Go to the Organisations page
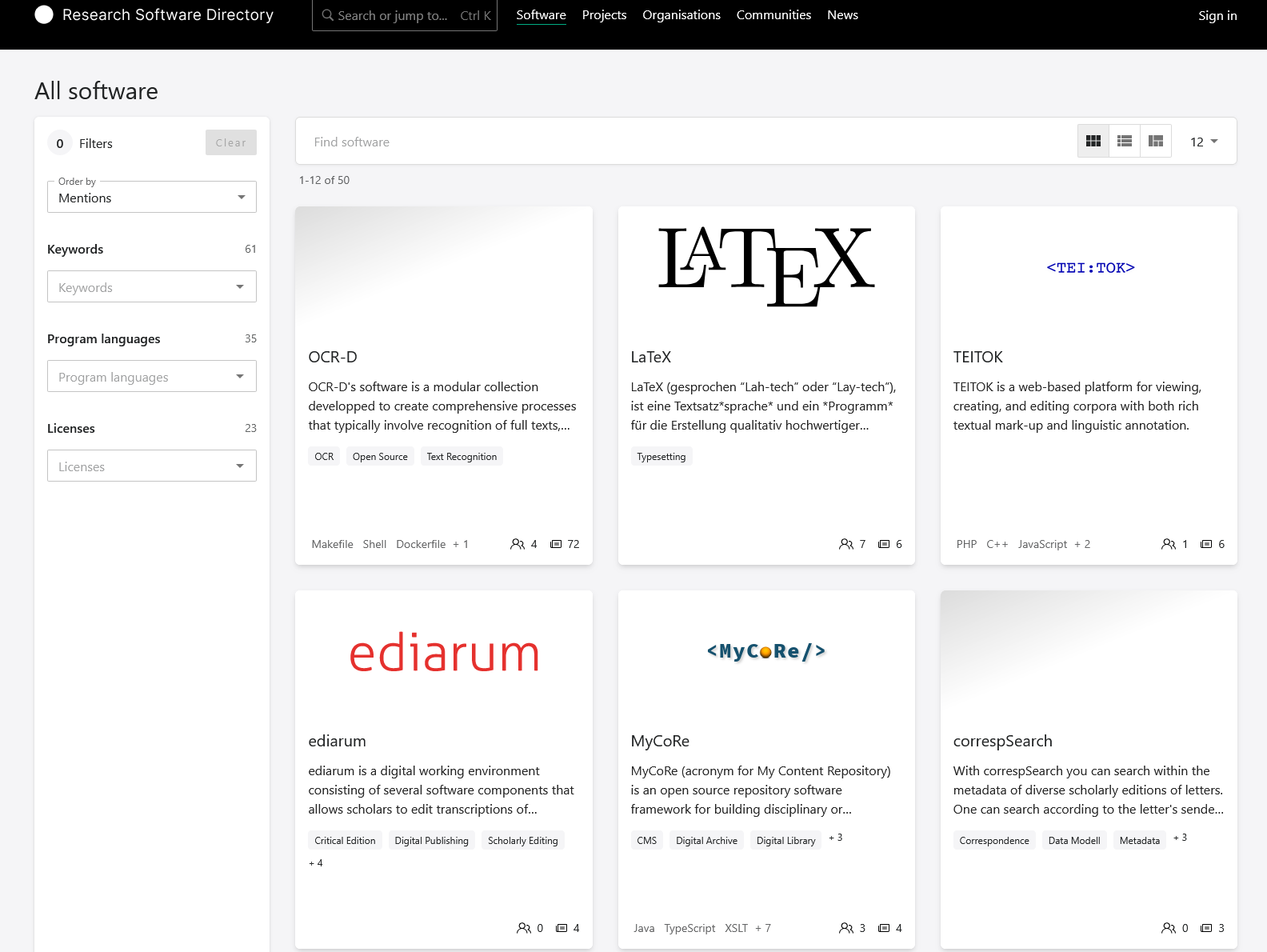Viewport: 1267px width, 952px height. coord(681,15)
